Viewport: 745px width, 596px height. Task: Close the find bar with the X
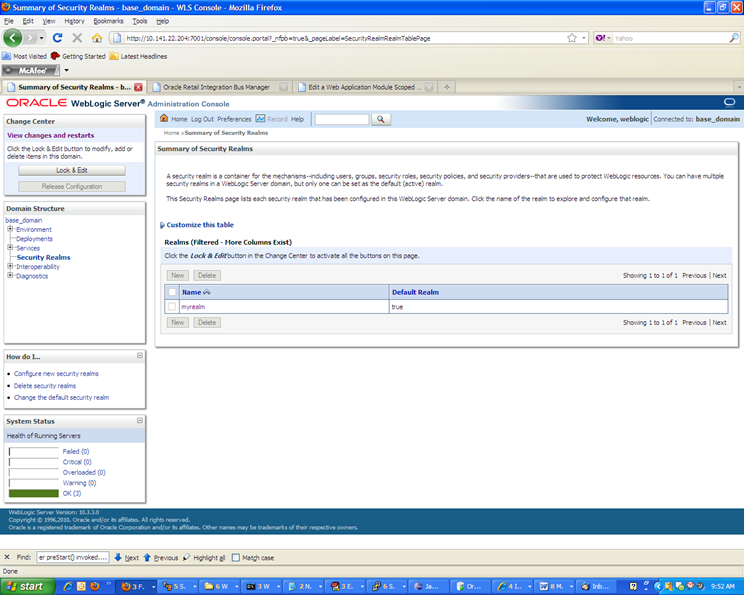click(7, 557)
